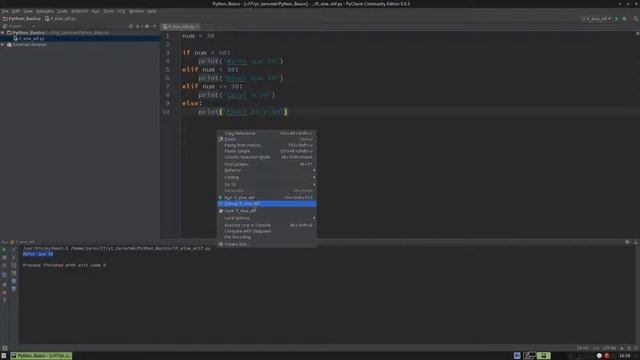Toggle soft-wrap icon in Run console
Viewport: 640px width, 360px height.
(x=13, y=265)
